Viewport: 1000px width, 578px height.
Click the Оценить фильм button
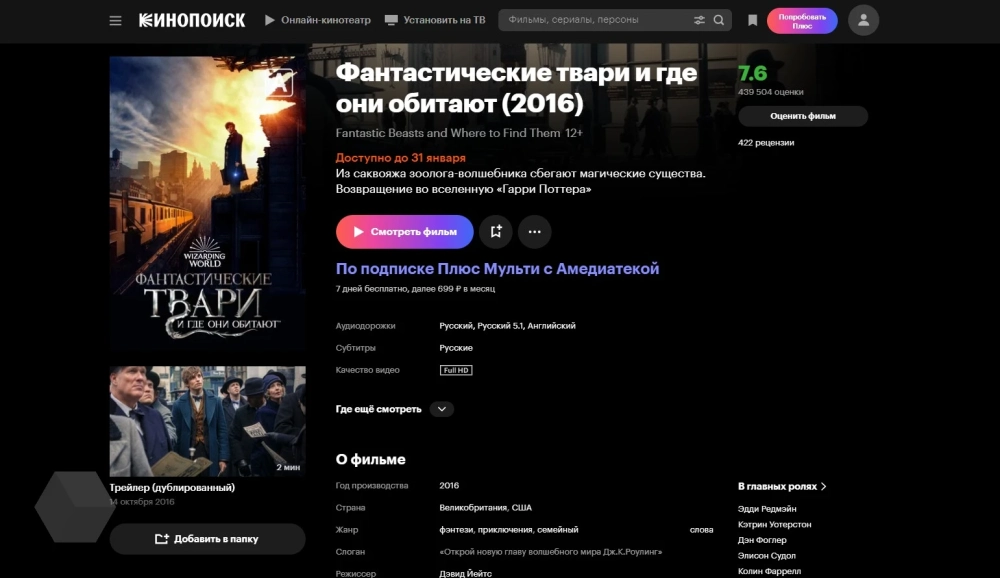tap(803, 116)
